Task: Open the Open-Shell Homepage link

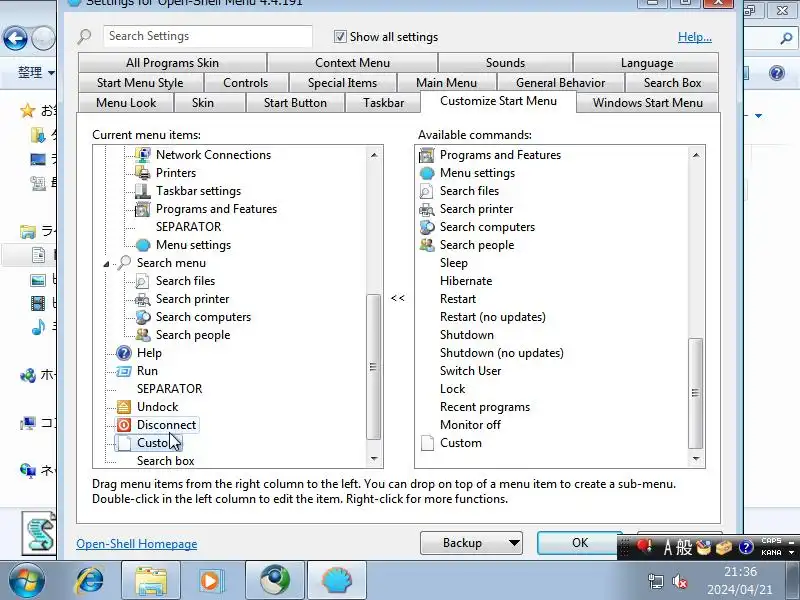Action: pos(137,544)
